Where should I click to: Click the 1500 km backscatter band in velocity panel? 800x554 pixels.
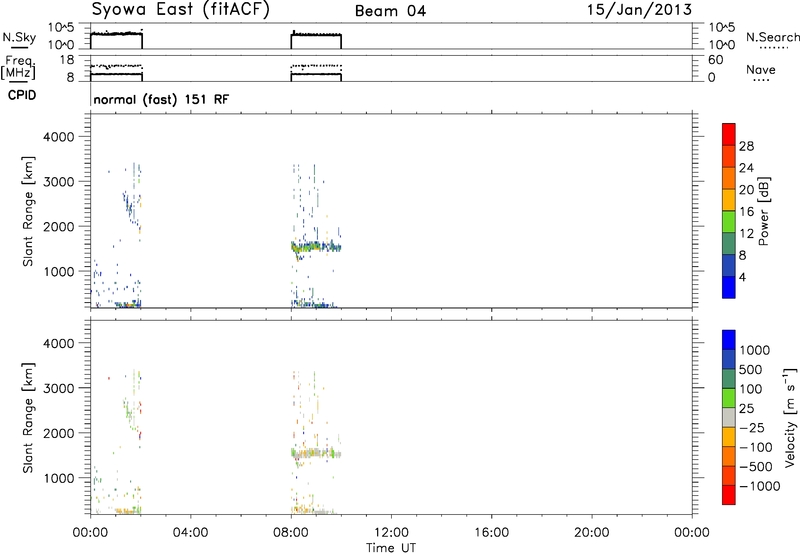click(316, 453)
